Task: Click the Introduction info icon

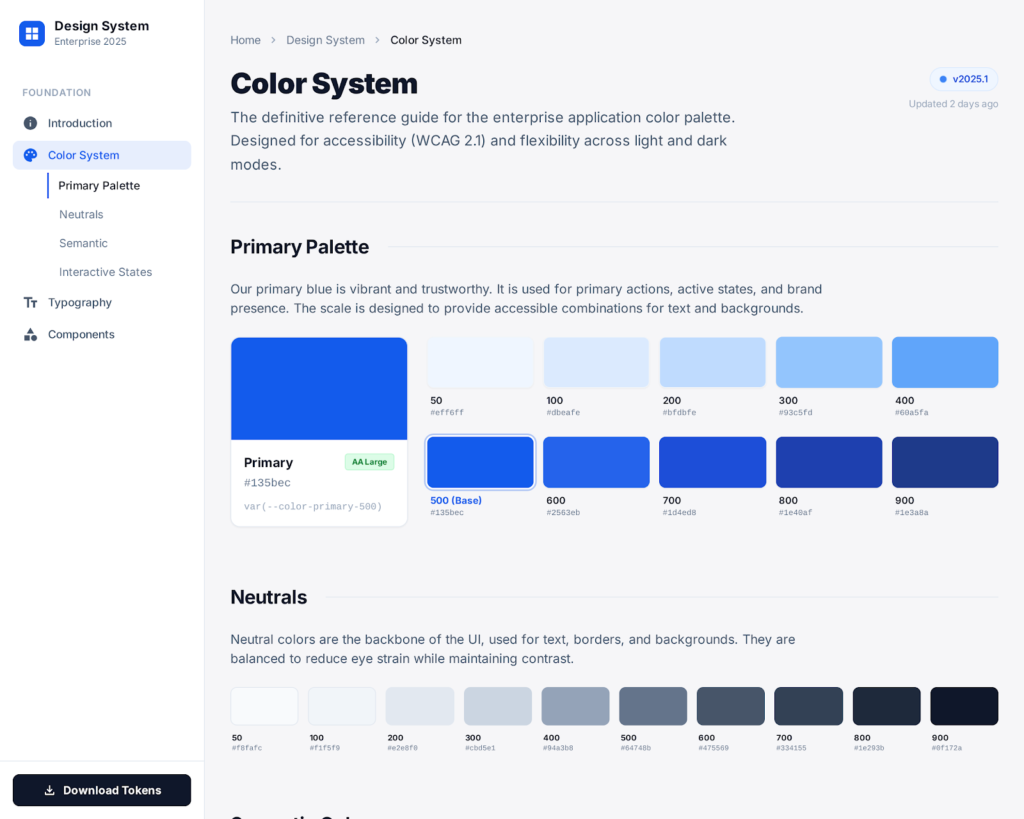Action: [x=31, y=123]
